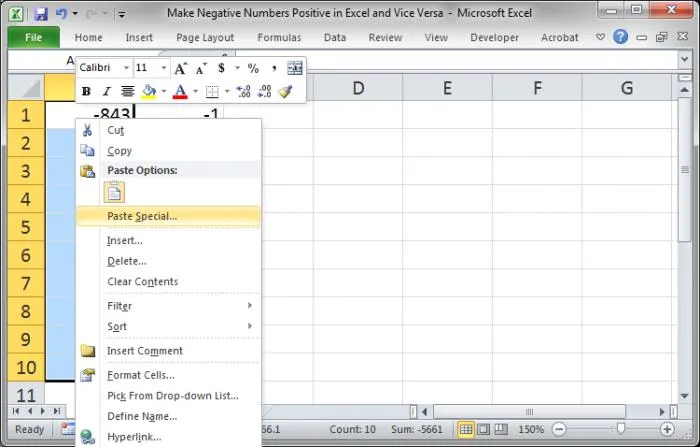700x447 pixels.
Task: Click the zoom in plus button
Action: 667,430
